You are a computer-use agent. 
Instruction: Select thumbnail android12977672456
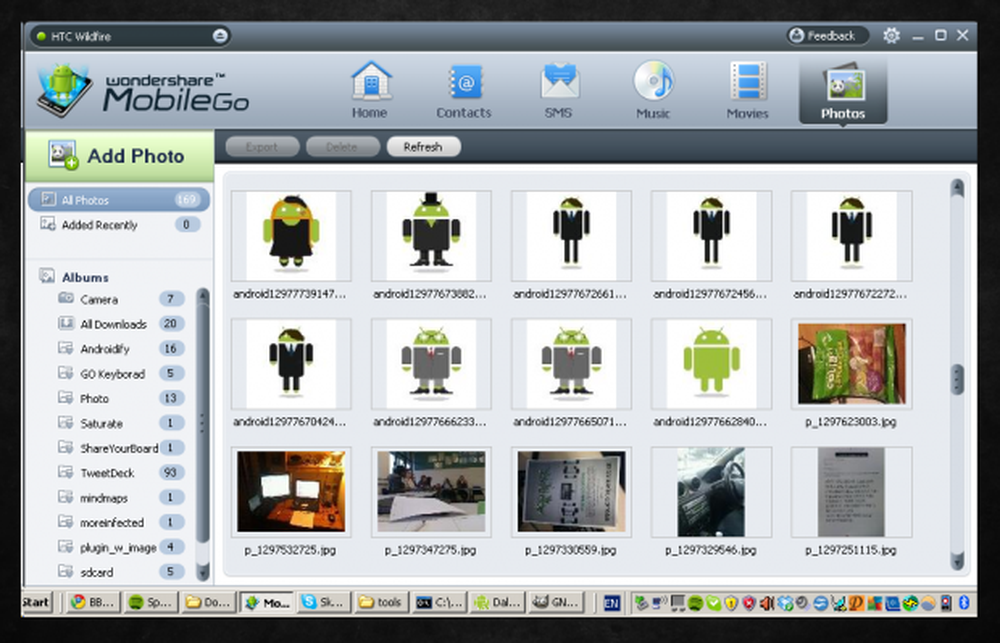(x=711, y=235)
